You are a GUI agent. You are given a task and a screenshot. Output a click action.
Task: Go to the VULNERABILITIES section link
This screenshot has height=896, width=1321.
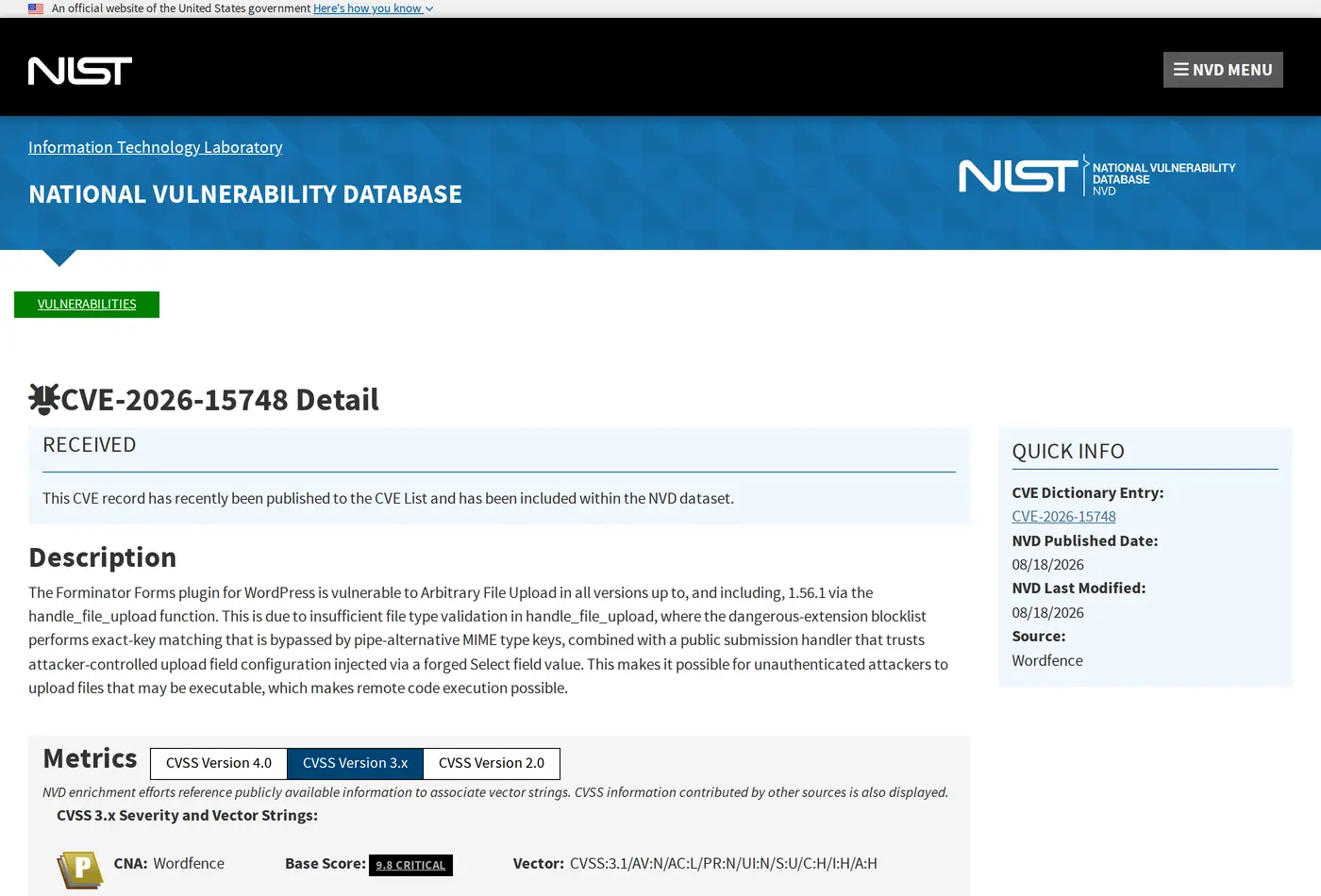[x=87, y=304]
